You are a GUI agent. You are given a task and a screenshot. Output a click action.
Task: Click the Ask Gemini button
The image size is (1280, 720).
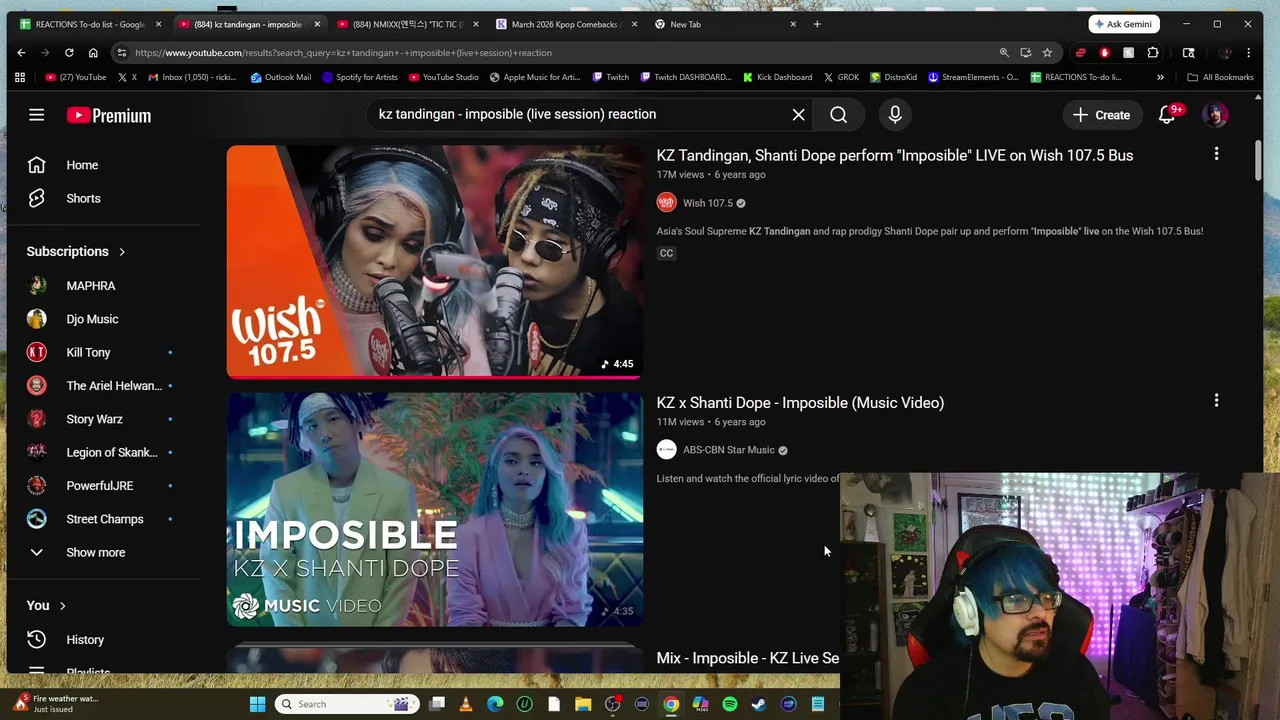pyautogui.click(x=1123, y=24)
